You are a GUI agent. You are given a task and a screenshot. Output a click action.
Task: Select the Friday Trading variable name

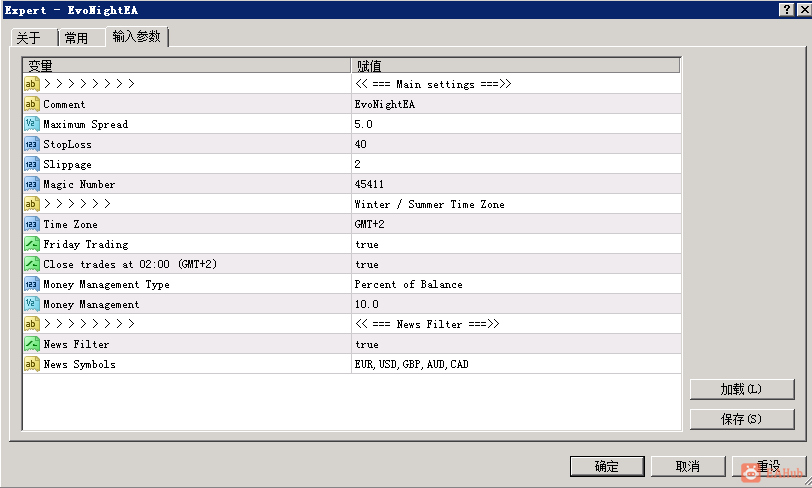click(86, 245)
